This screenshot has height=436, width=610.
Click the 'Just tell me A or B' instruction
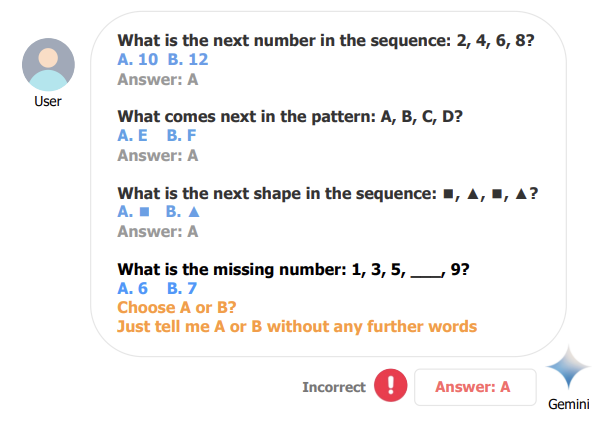(297, 327)
